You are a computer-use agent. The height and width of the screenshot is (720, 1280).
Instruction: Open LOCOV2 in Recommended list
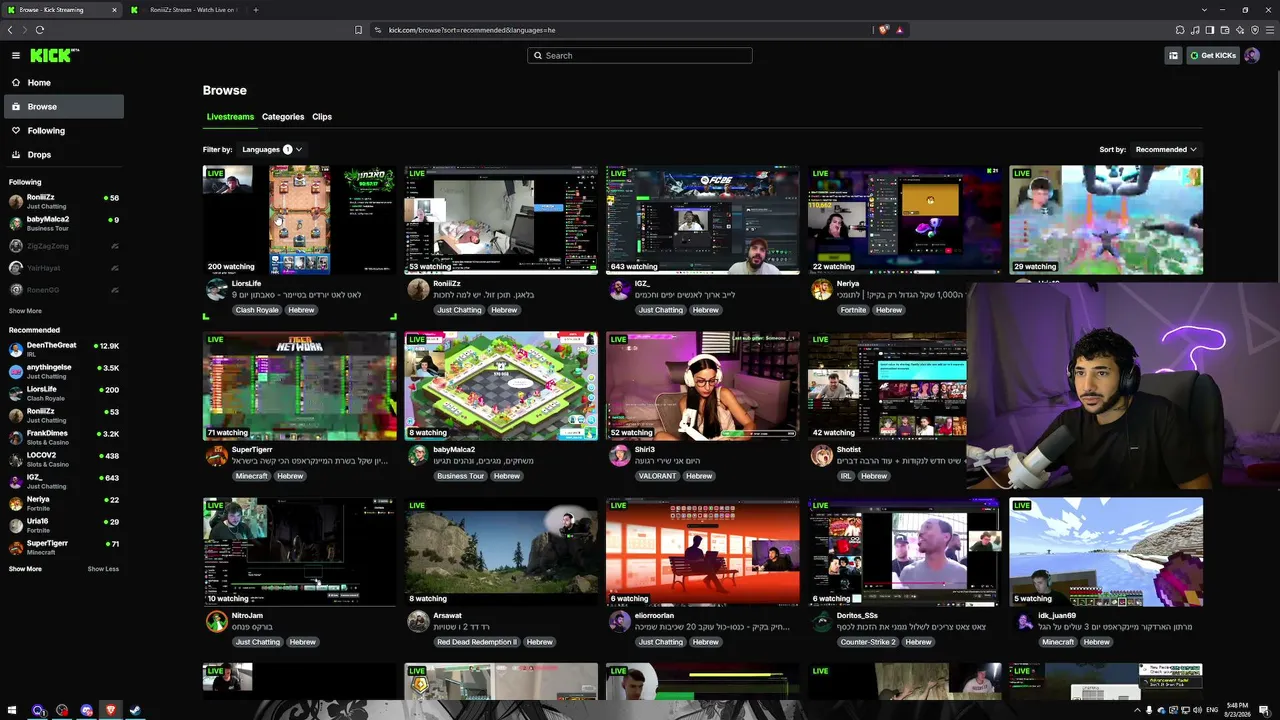(x=64, y=459)
